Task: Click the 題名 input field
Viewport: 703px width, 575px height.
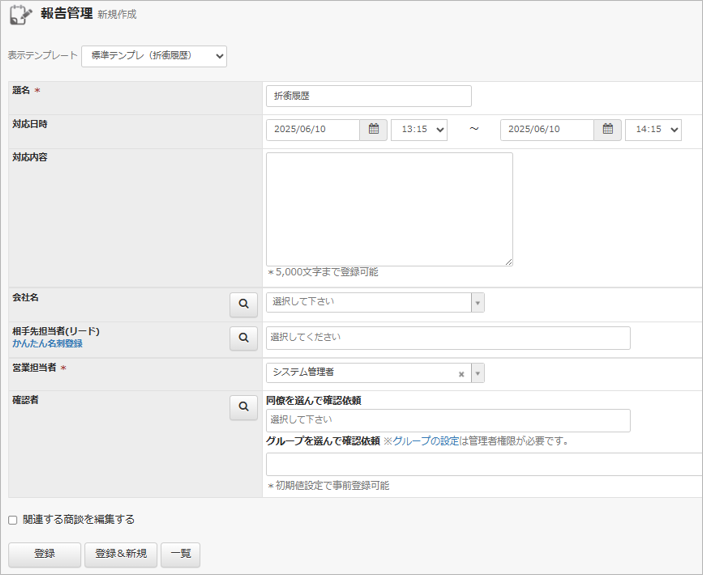Action: (368, 96)
